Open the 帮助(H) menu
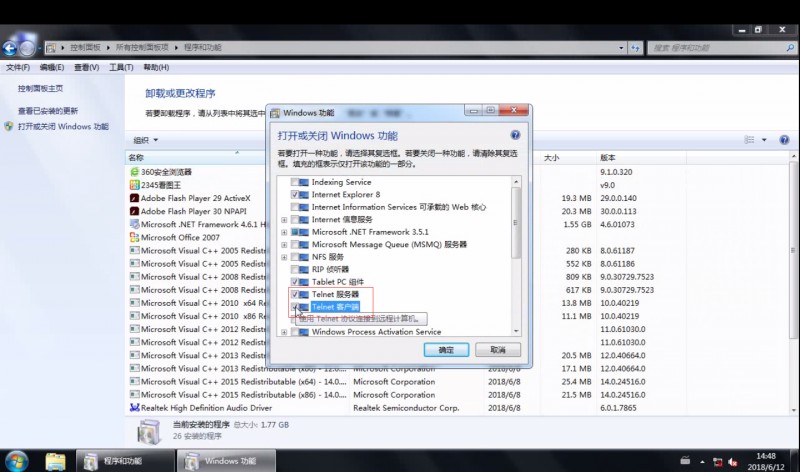800x472 pixels. [156, 67]
